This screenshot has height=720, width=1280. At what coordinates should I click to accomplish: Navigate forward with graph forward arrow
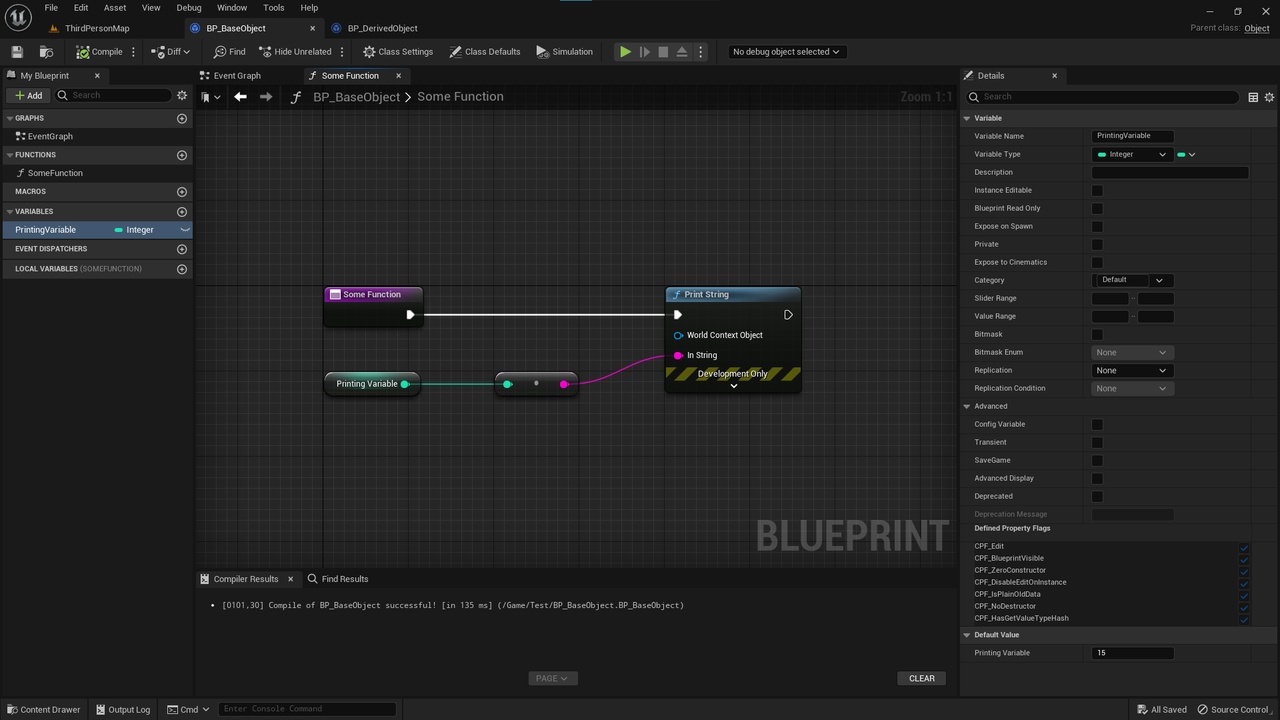pos(265,97)
